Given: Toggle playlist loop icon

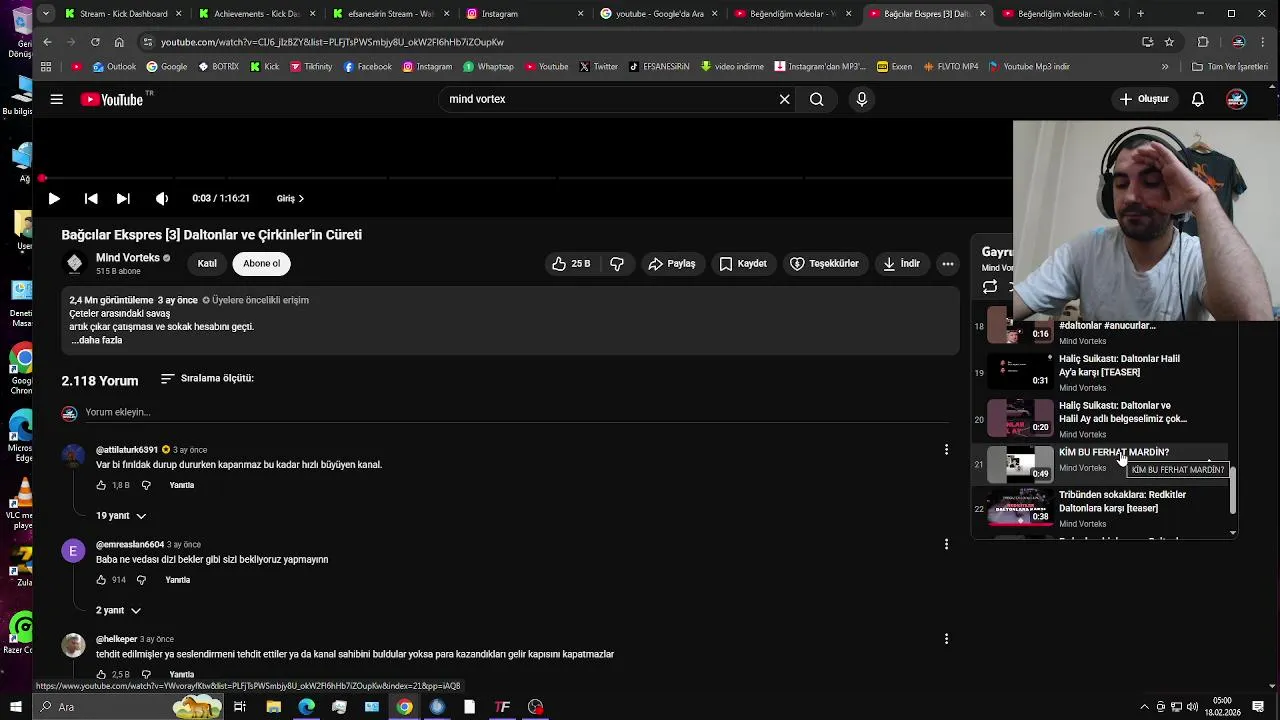Looking at the screenshot, I should coord(990,287).
